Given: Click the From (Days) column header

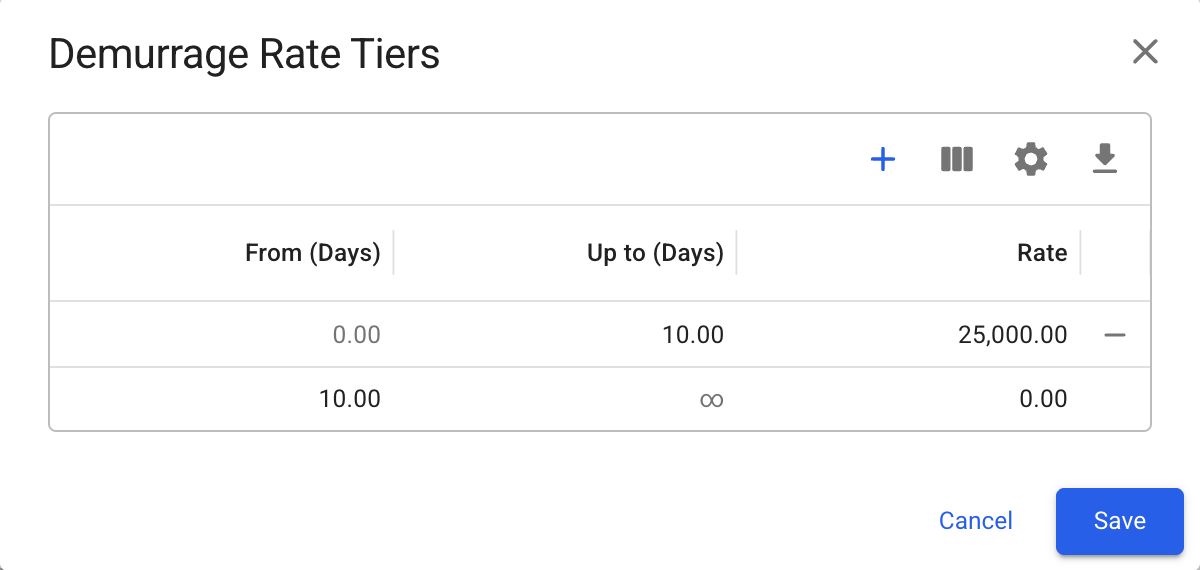Looking at the screenshot, I should (312, 253).
